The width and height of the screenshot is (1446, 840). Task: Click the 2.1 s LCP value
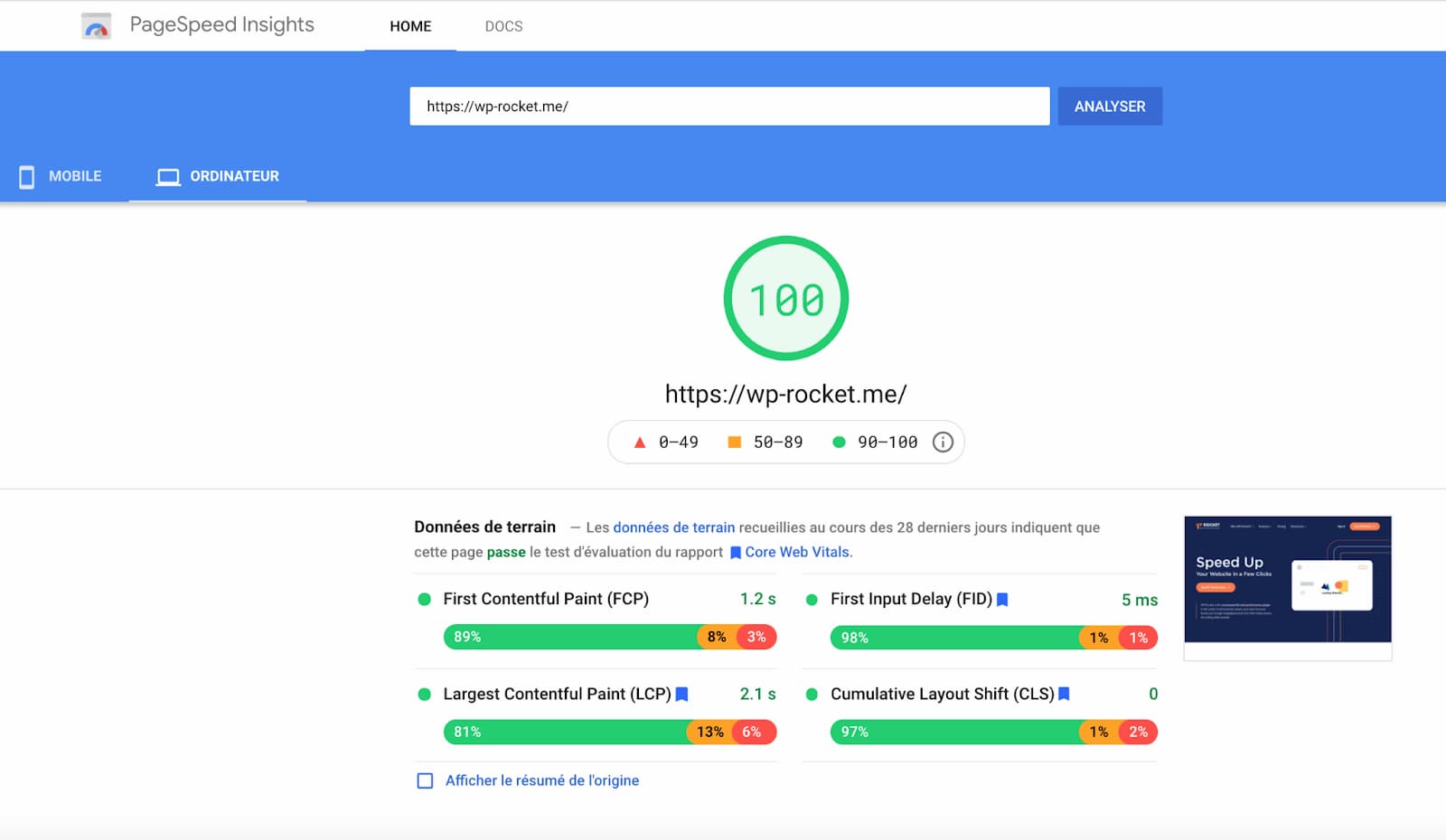757,694
